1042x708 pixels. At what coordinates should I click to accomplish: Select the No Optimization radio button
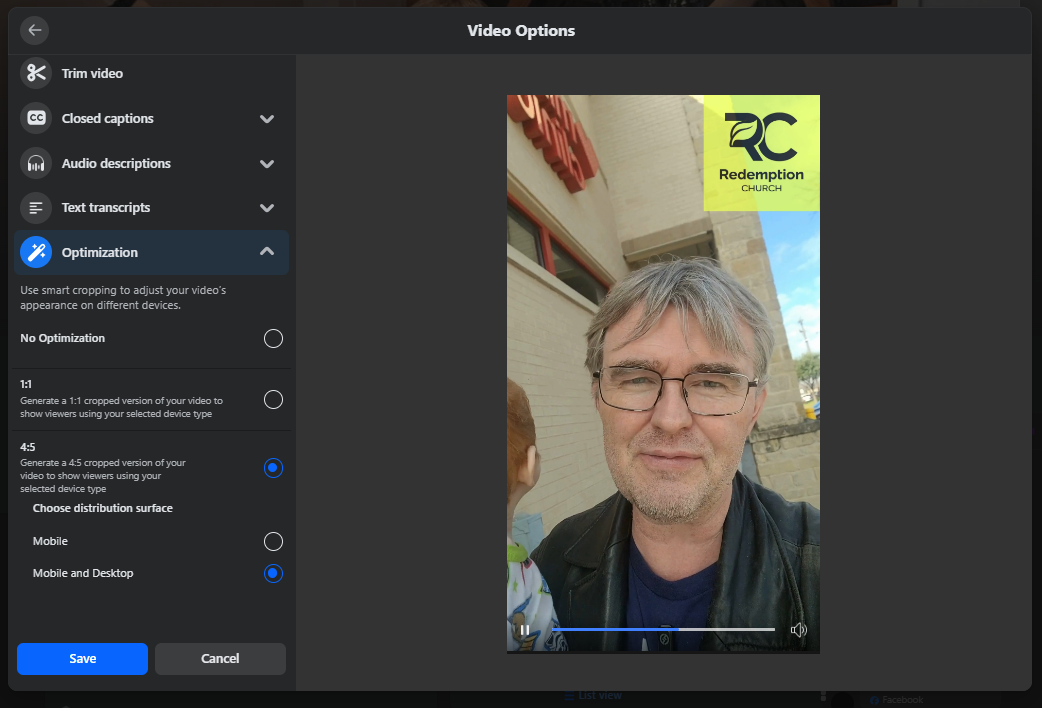click(x=273, y=338)
